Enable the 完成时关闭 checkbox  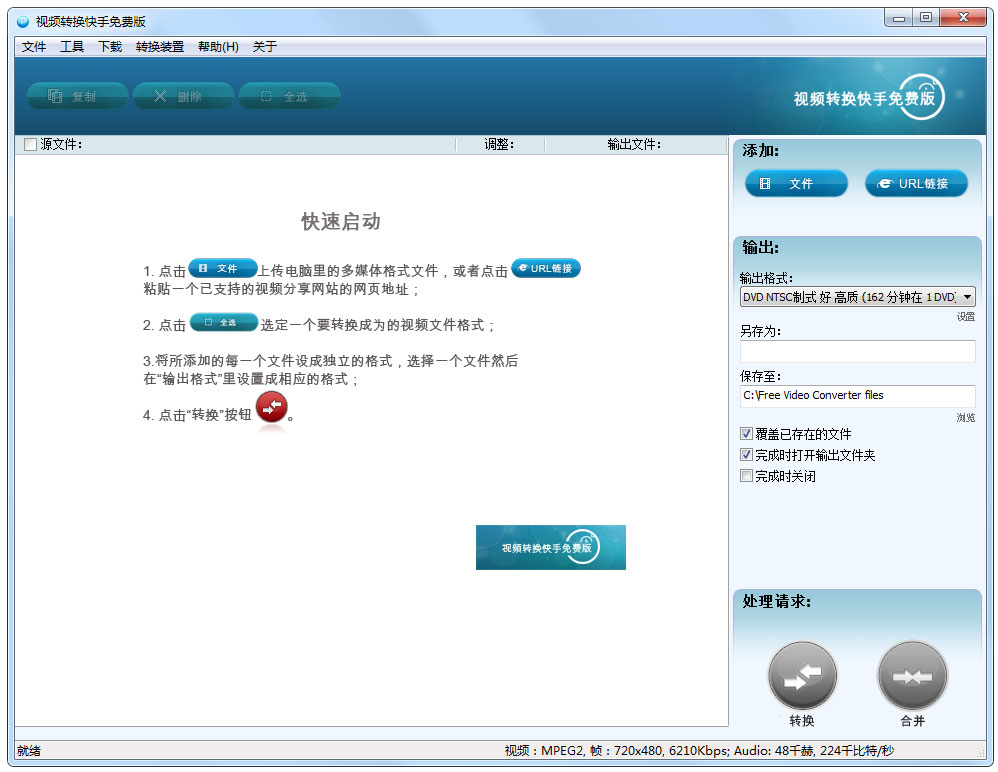tap(746, 476)
